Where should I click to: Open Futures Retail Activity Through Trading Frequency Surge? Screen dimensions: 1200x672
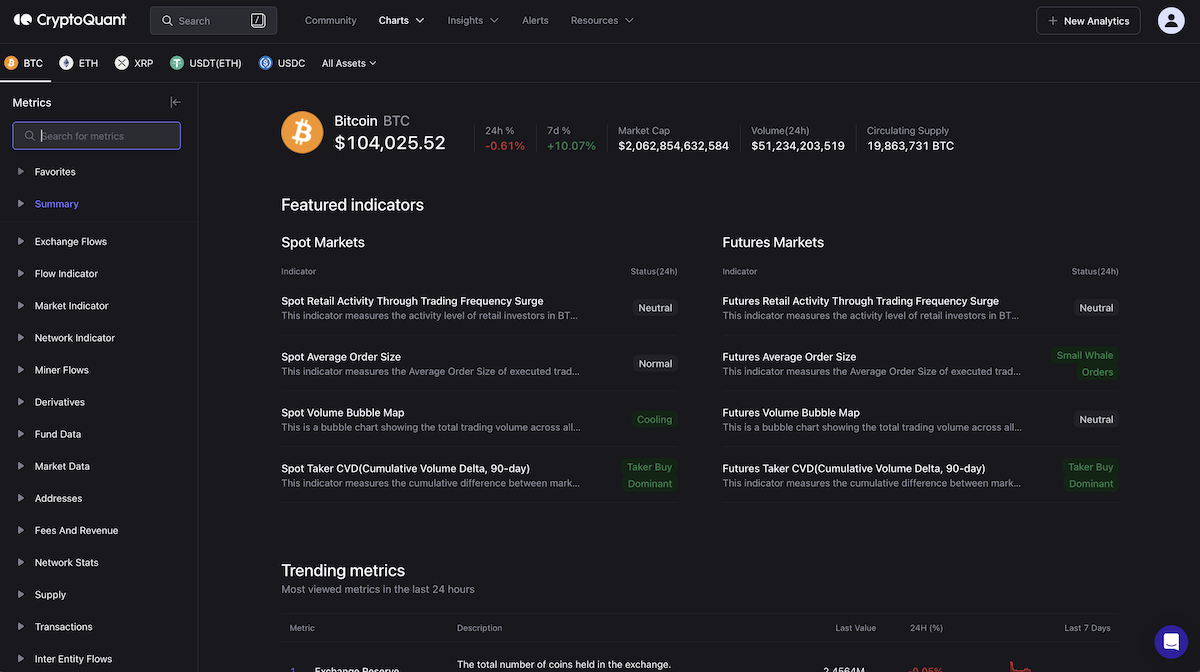click(860, 301)
